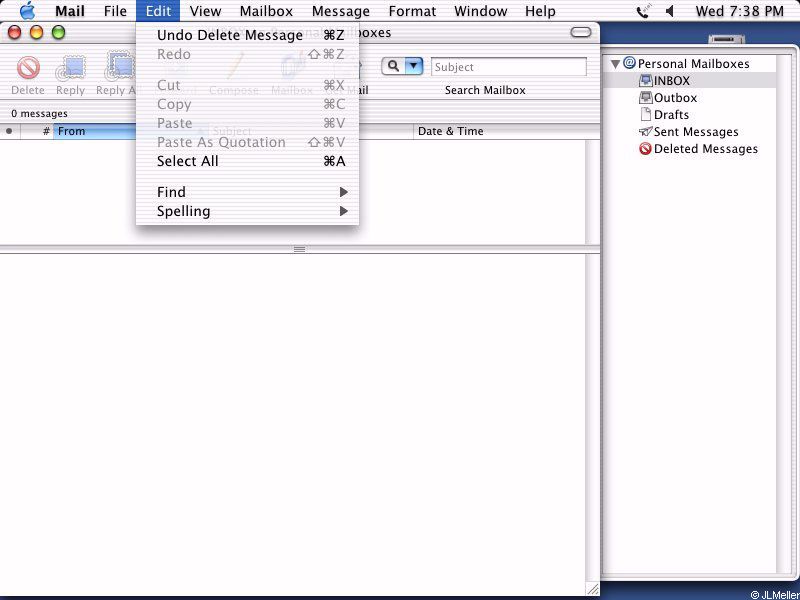Image resolution: width=800 pixels, height=600 pixels.
Task: Open the File menu
Action: click(115, 11)
